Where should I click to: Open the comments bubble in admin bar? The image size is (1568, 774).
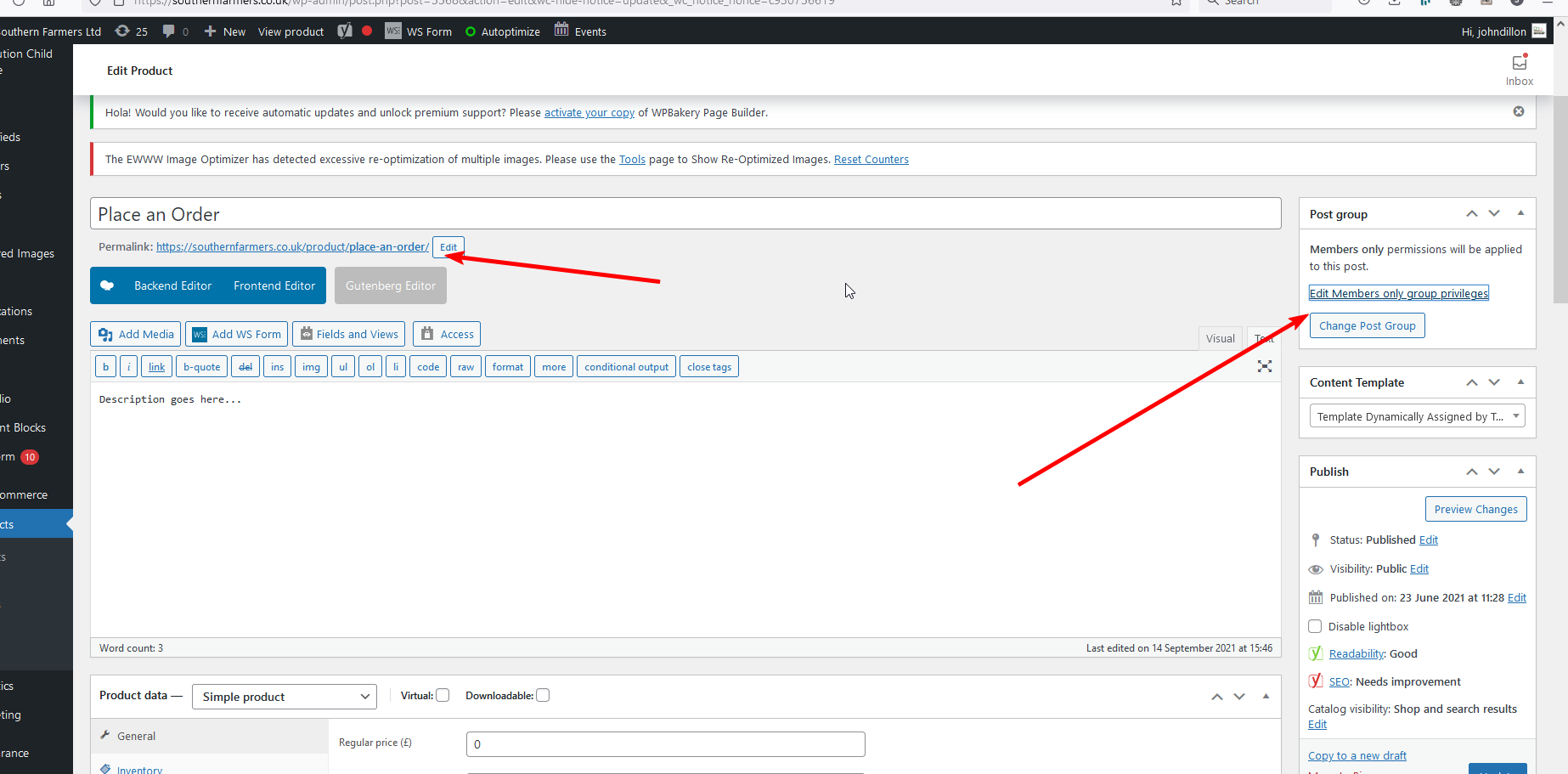[175, 31]
